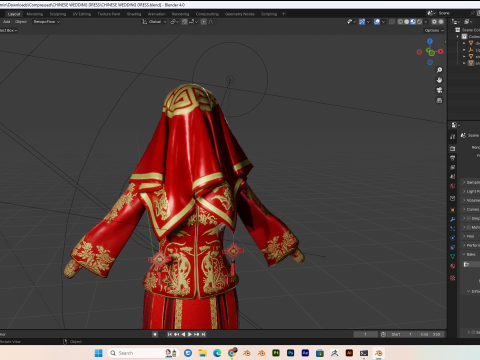Open the Physics properties tab
This screenshot has height=360, width=480.
(452, 238)
